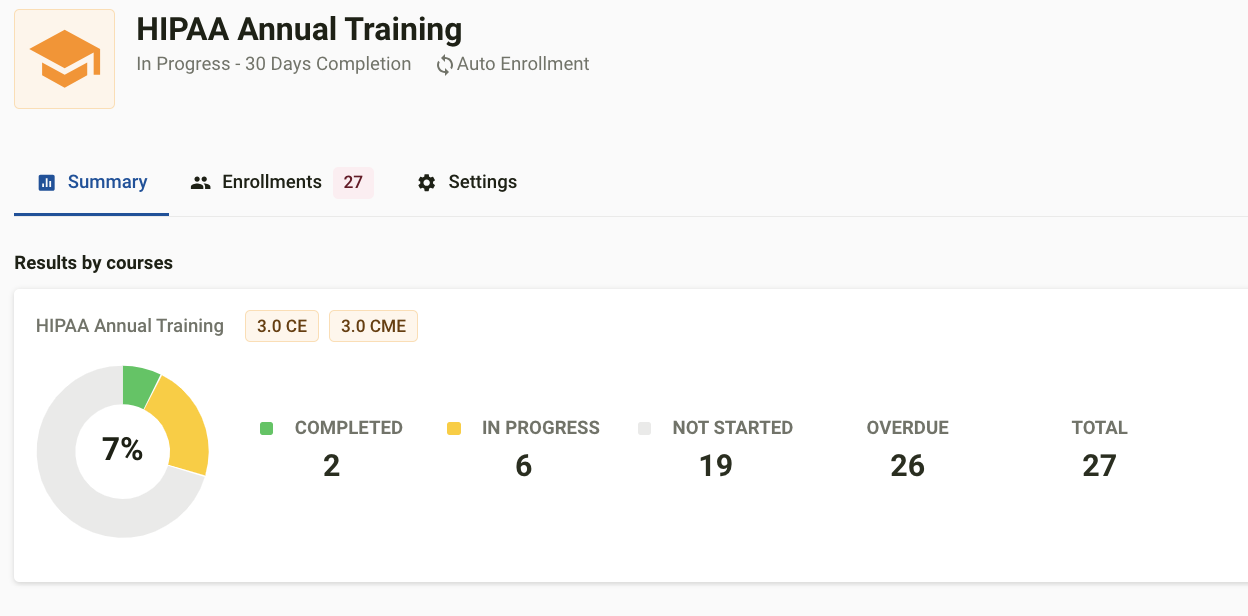Open the Settings tab
Viewport: 1248px width, 616px height.
pos(467,182)
